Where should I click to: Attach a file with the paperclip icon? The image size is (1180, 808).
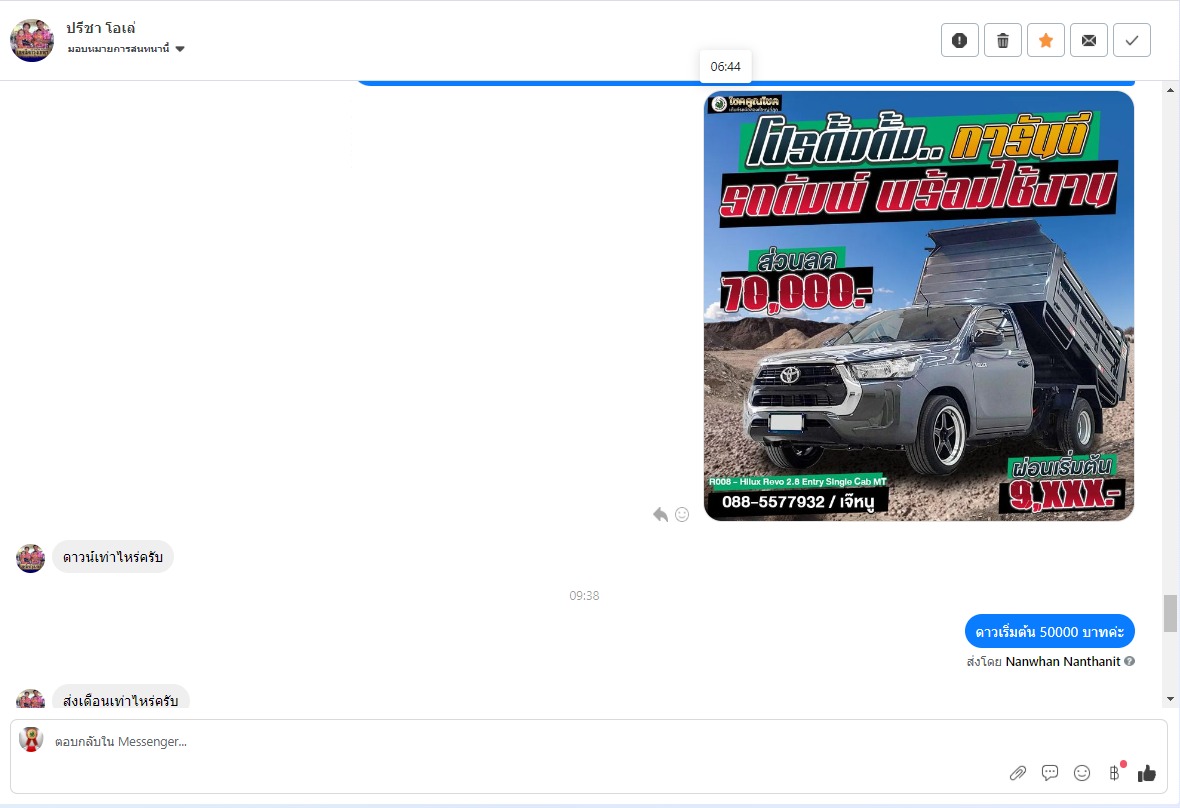click(x=1018, y=773)
